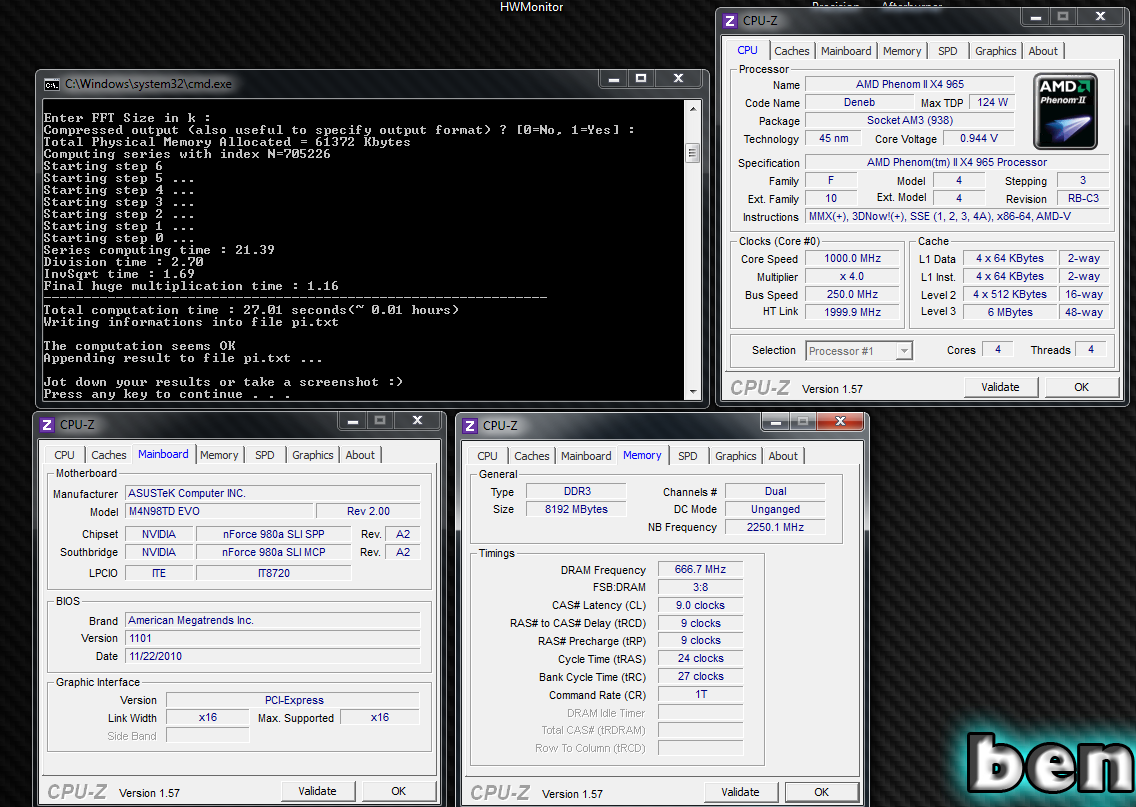
Task: Click the CPU-Z icon of Memory window
Action: coord(470,426)
